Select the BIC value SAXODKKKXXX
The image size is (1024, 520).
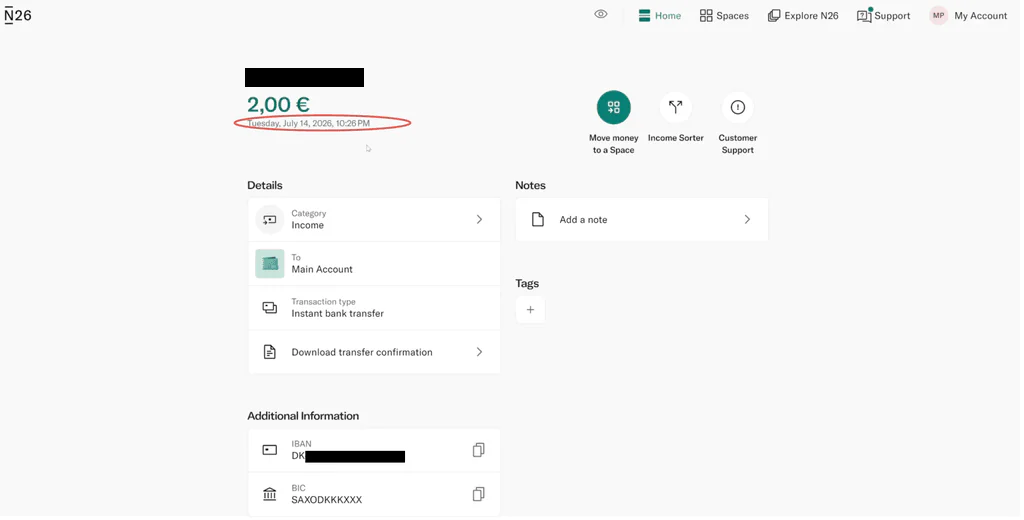click(x=327, y=500)
